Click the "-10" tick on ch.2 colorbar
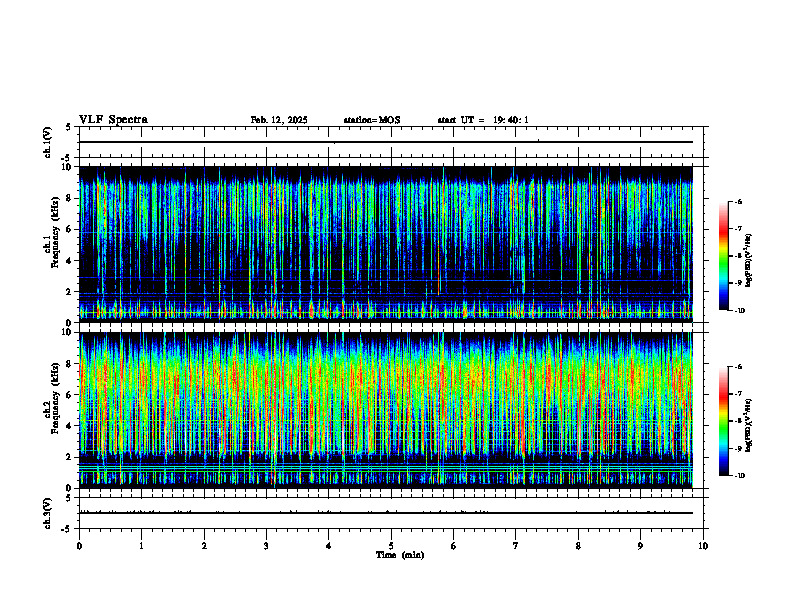The width and height of the screenshot is (792, 612). coord(740,475)
